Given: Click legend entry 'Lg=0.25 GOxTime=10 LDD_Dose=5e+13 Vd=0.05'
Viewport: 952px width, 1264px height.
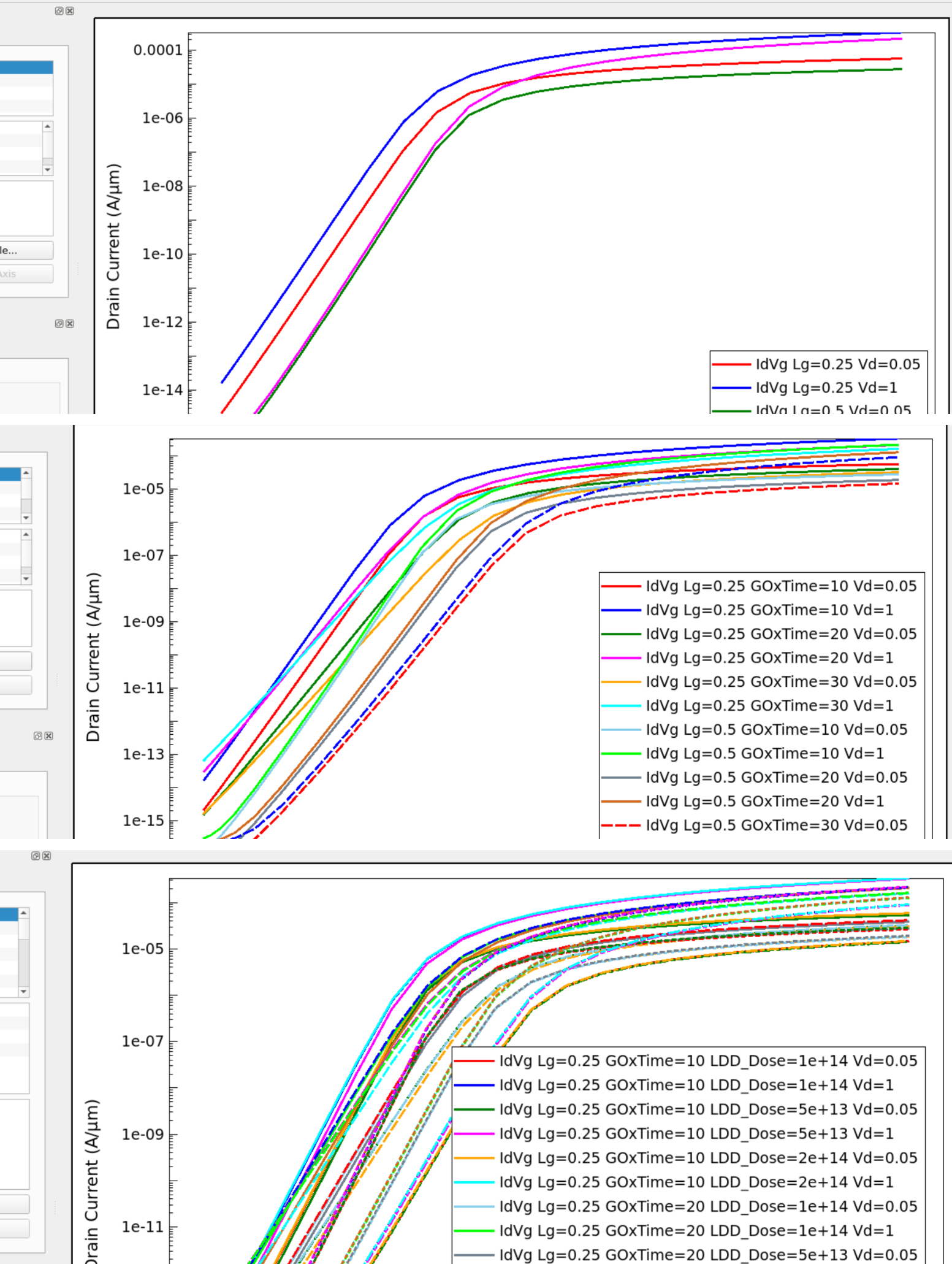Looking at the screenshot, I should 708,1109.
